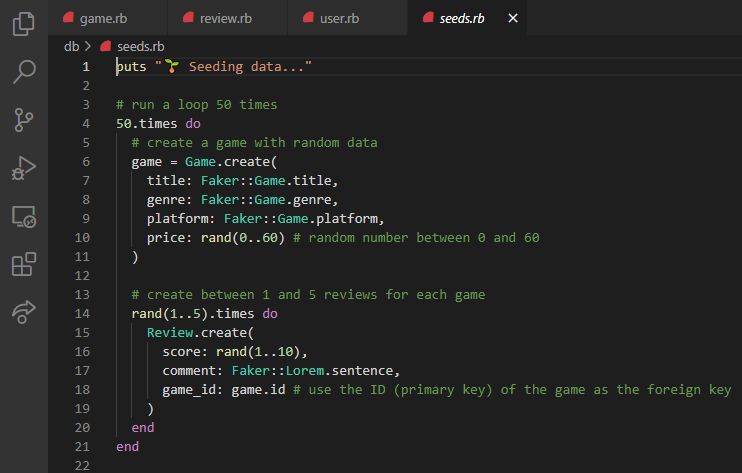The height and width of the screenshot is (473, 742).
Task: Click the breadcrumb chevron after db
Action: pos(88,46)
